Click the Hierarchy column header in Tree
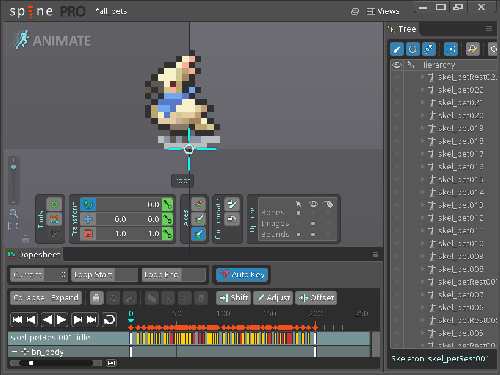500x375 pixels. 439,65
